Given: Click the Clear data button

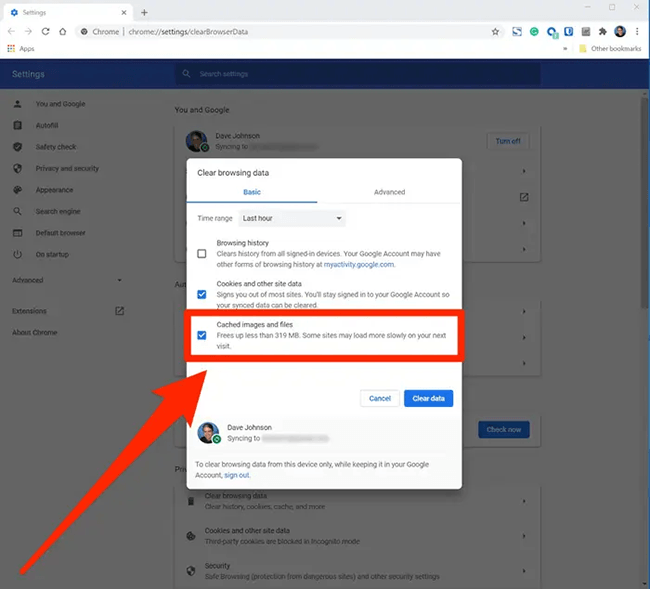Looking at the screenshot, I should coord(428,398).
